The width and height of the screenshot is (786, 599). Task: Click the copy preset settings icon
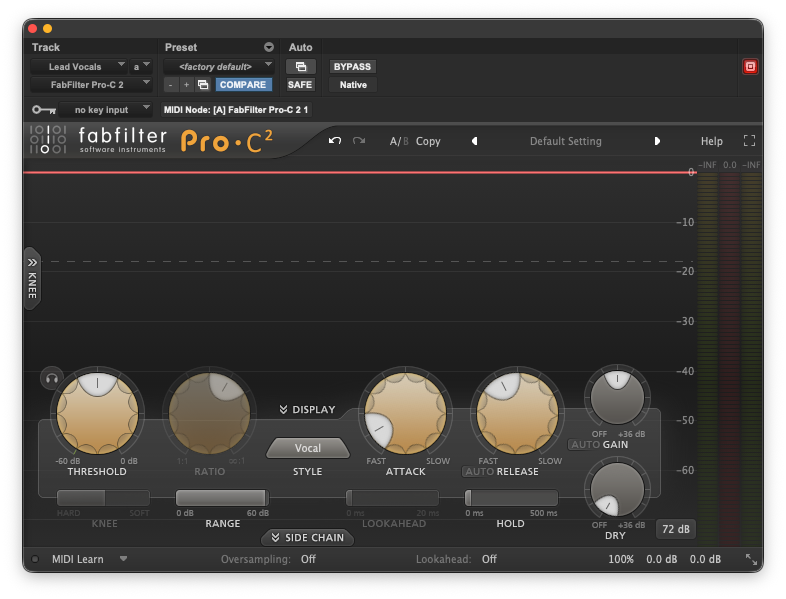203,85
